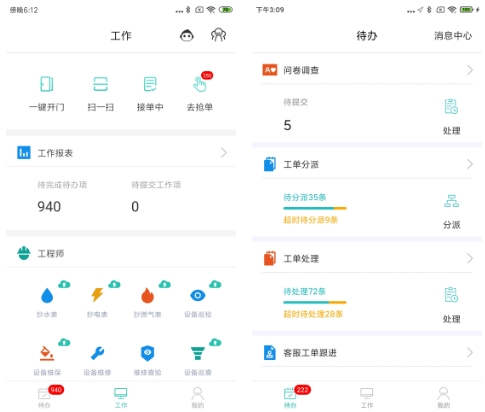Tap the 940 pending items count
Image resolution: width=485 pixels, height=412 pixels.
click(x=49, y=207)
